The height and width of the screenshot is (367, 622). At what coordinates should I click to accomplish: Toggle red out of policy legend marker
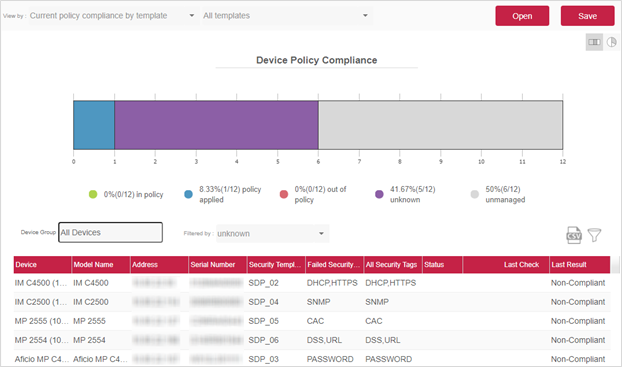[x=284, y=194]
